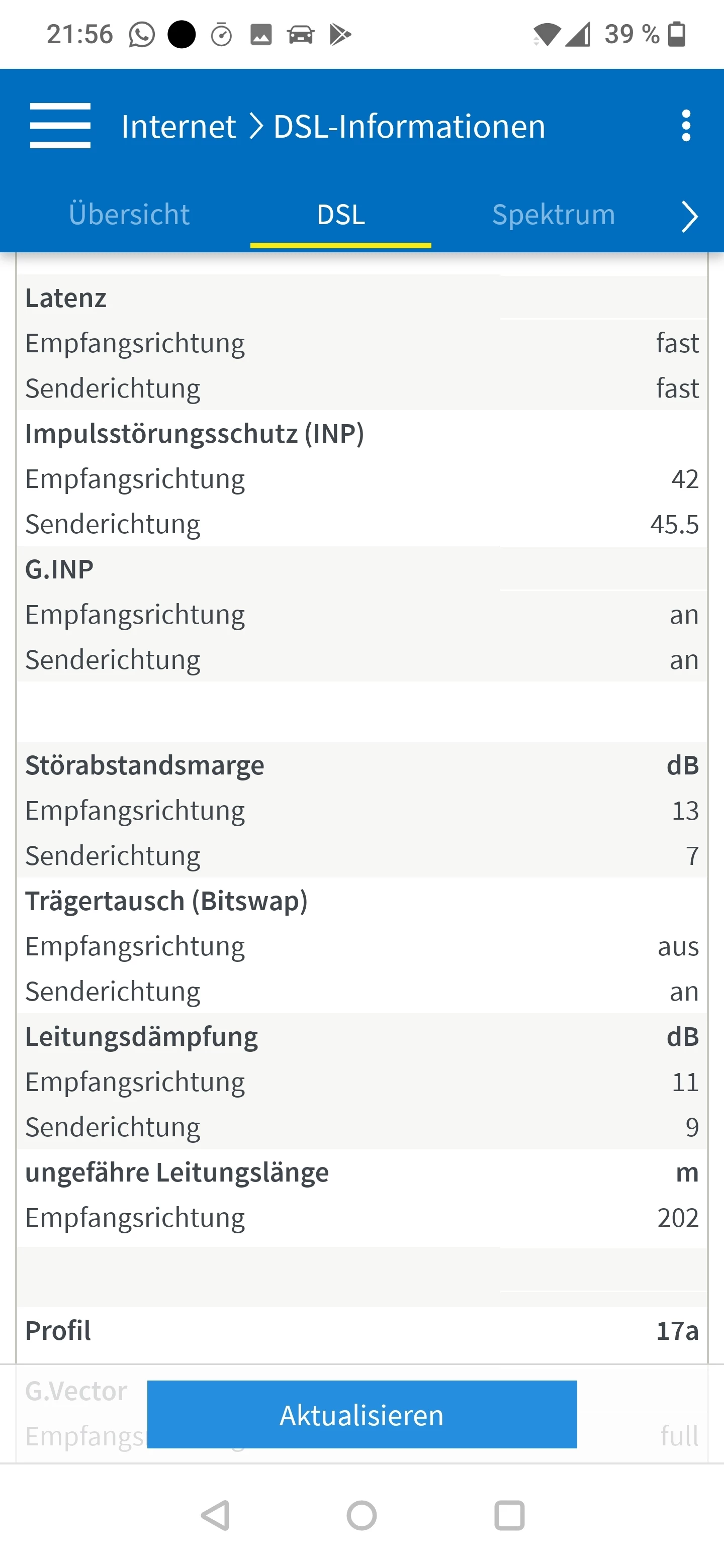Tap the Android back navigation button
This screenshot has height=1568, width=724.
216,1515
